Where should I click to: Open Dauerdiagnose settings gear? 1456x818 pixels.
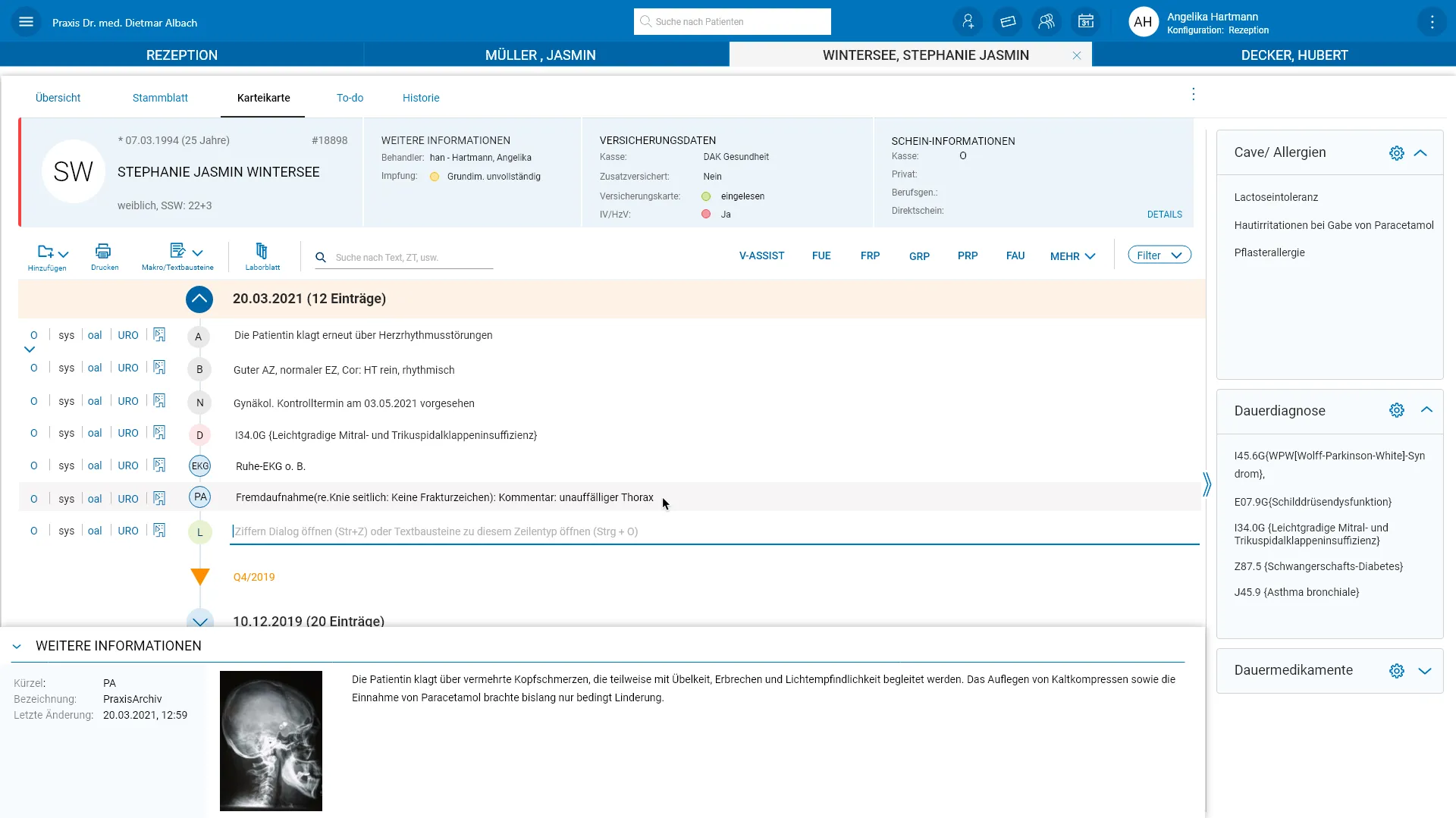pyautogui.click(x=1396, y=410)
